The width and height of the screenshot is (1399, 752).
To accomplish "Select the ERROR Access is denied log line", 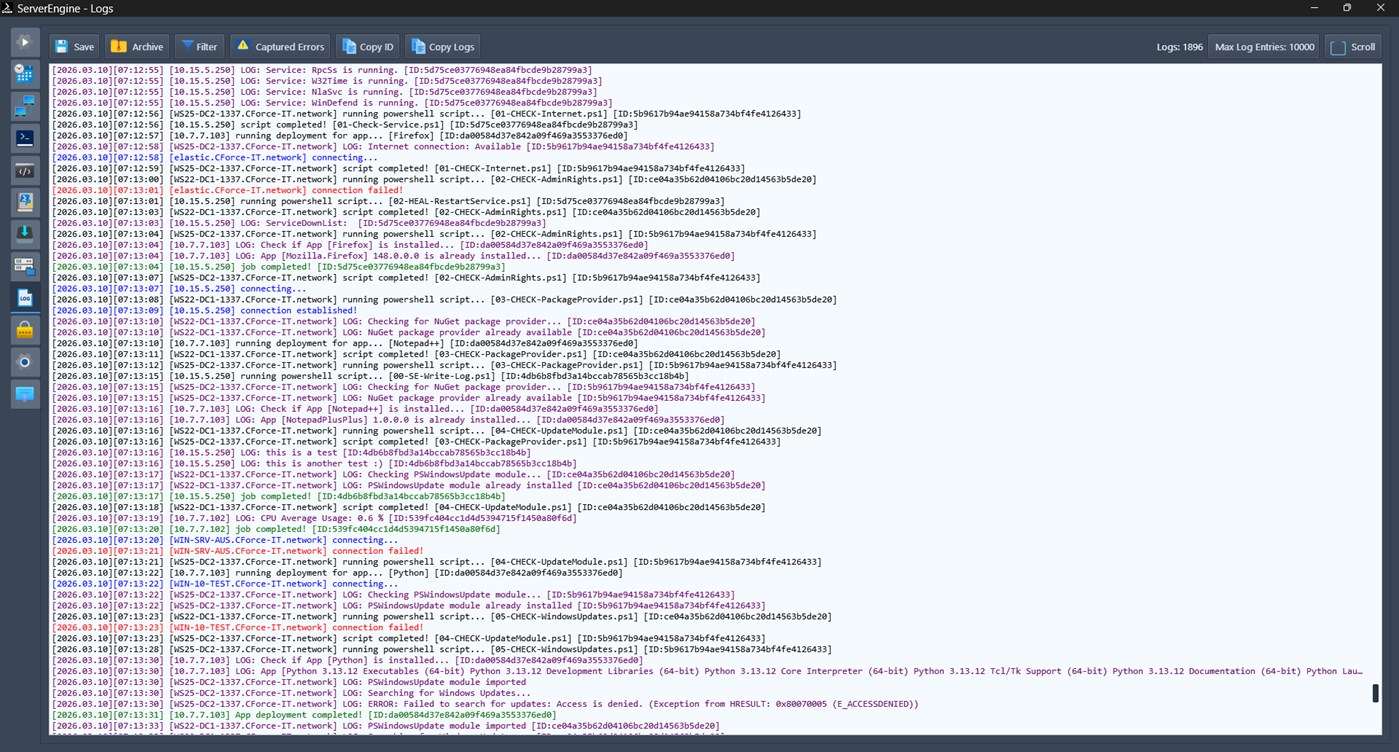I will pos(485,704).
